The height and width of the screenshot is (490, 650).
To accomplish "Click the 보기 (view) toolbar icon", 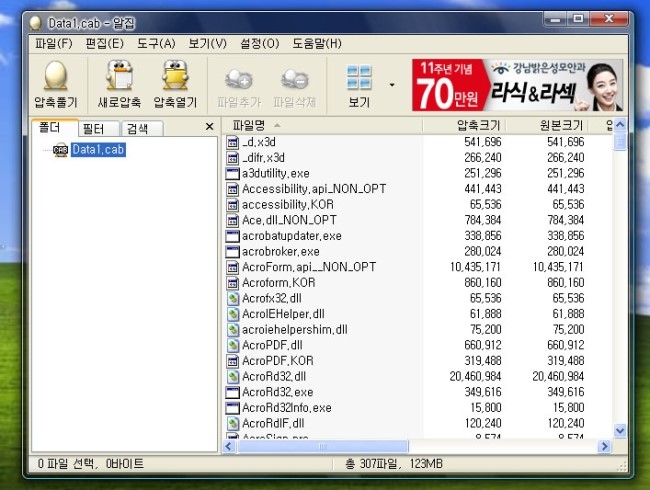I will (x=359, y=84).
